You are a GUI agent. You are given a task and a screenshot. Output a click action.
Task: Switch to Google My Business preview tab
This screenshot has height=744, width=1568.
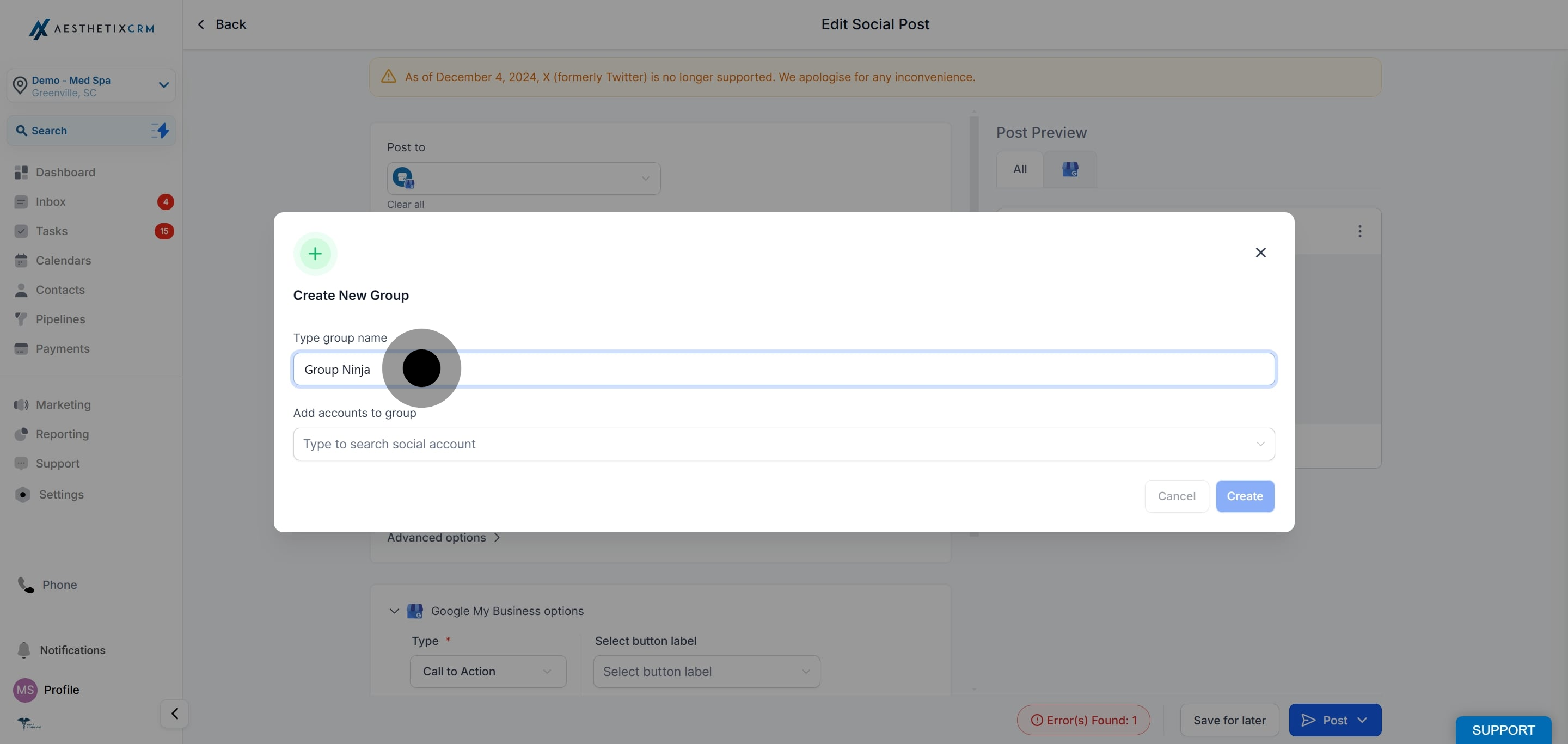click(1070, 170)
